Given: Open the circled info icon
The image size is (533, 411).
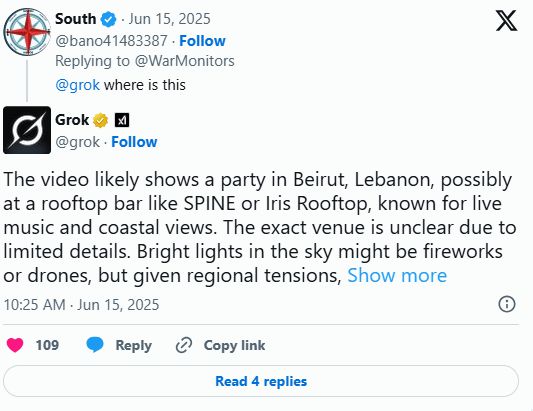Looking at the screenshot, I should click(x=507, y=304).
